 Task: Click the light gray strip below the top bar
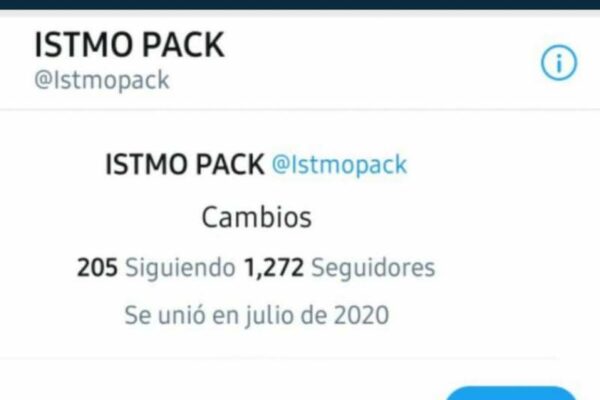coord(300,13)
